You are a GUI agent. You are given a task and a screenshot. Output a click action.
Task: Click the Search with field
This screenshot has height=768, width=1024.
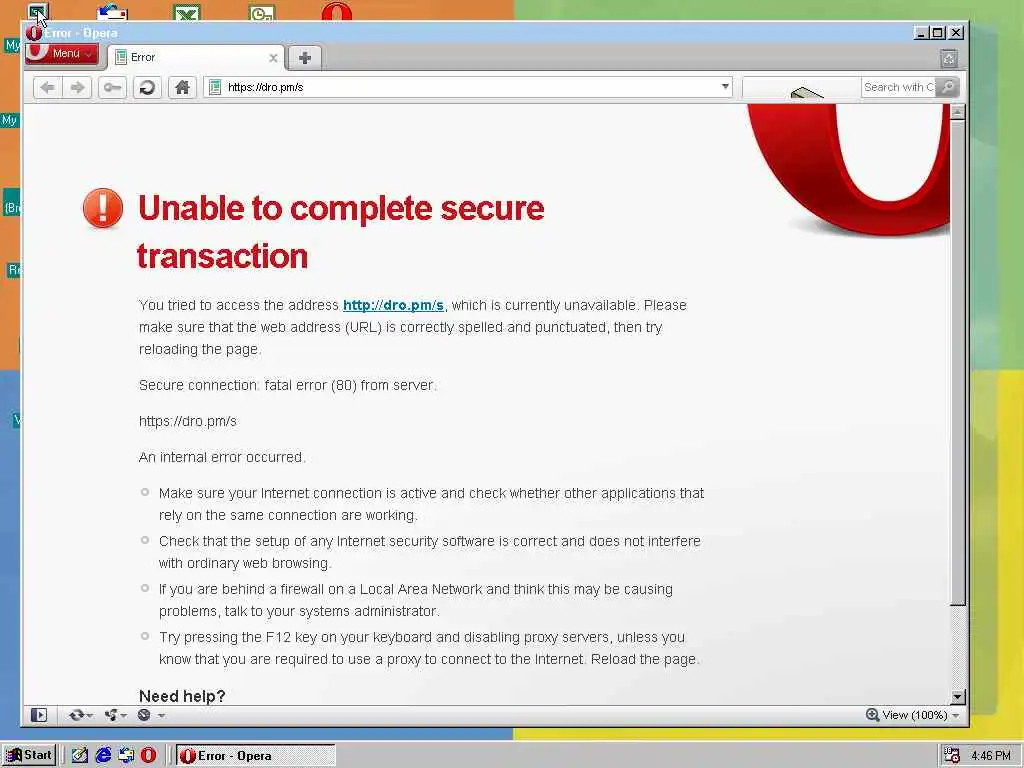pyautogui.click(x=899, y=87)
